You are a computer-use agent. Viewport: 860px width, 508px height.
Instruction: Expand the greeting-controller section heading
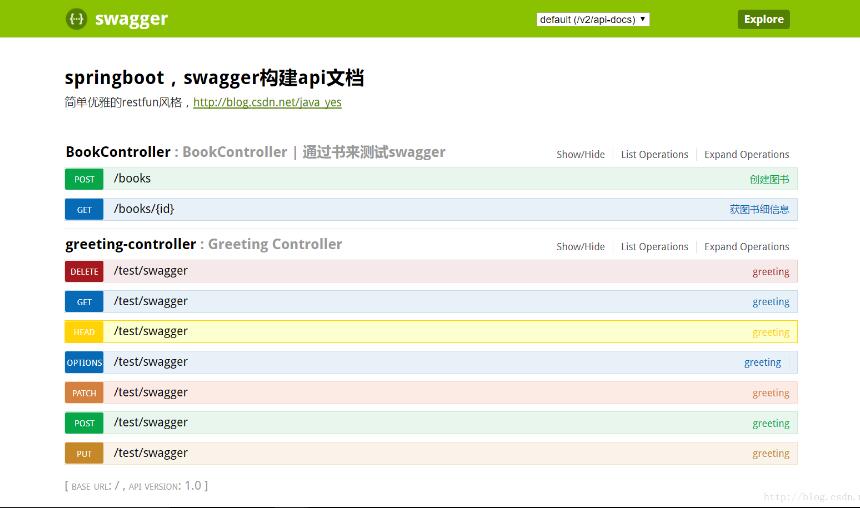pos(131,244)
